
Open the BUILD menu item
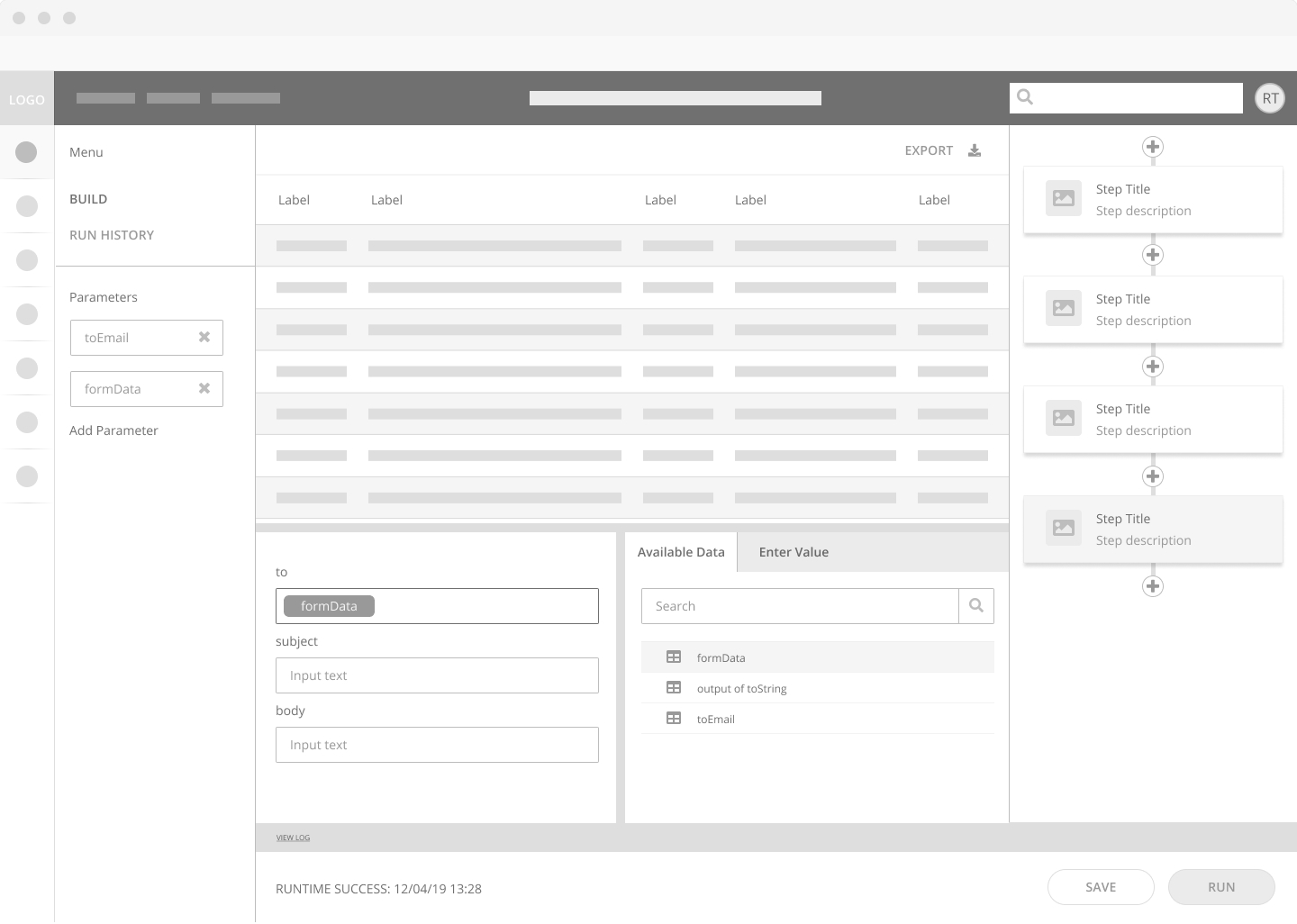click(x=88, y=199)
